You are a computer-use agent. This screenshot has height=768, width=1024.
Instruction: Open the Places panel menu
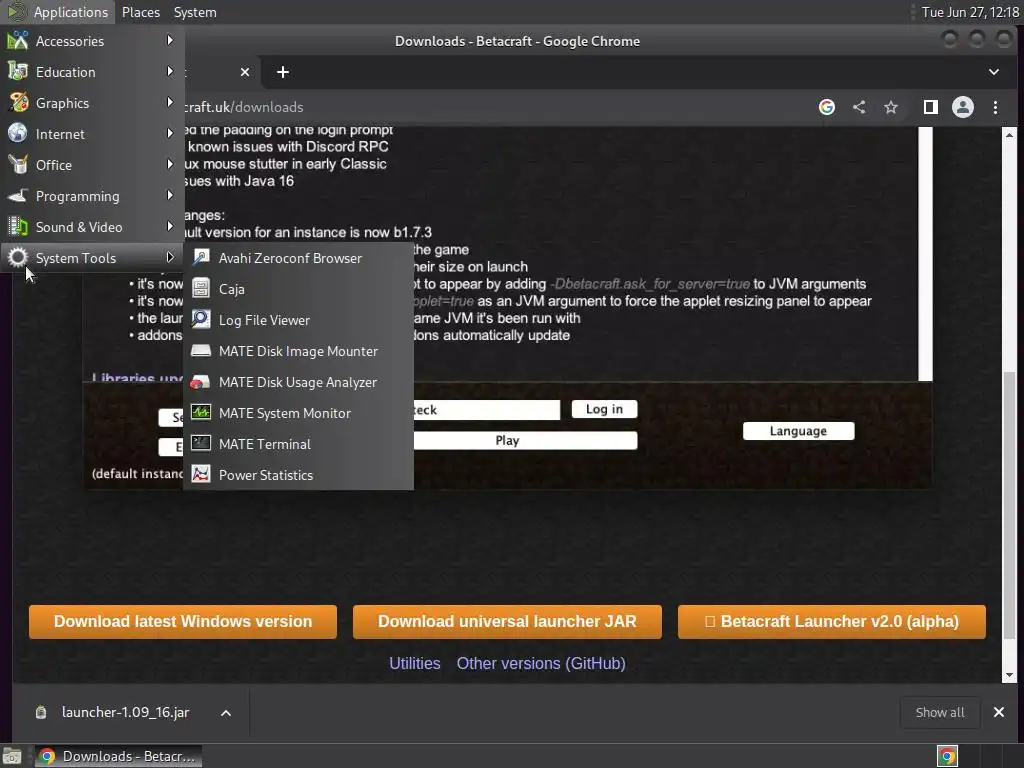click(x=140, y=12)
